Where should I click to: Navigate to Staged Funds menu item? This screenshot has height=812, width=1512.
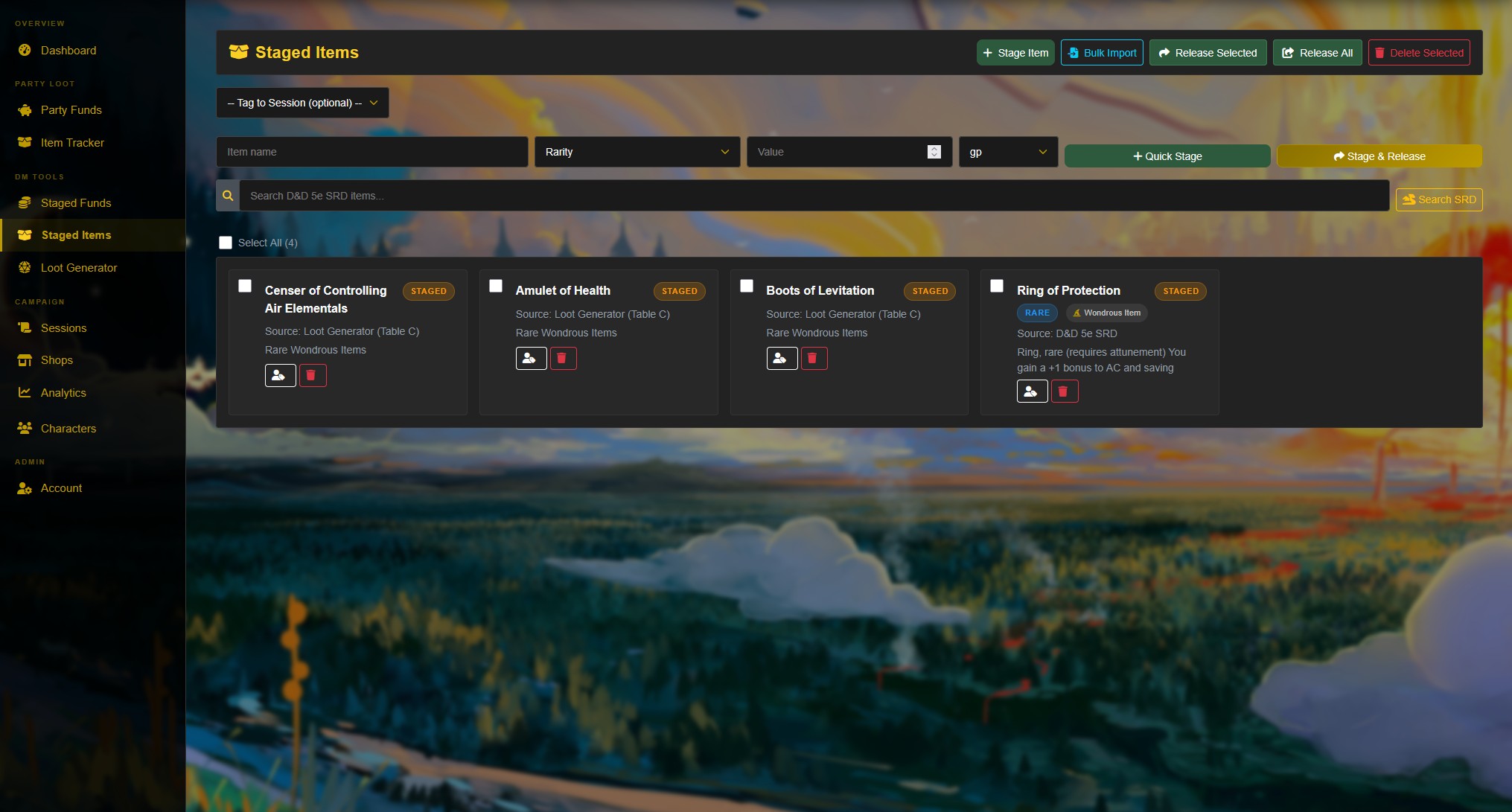(76, 203)
